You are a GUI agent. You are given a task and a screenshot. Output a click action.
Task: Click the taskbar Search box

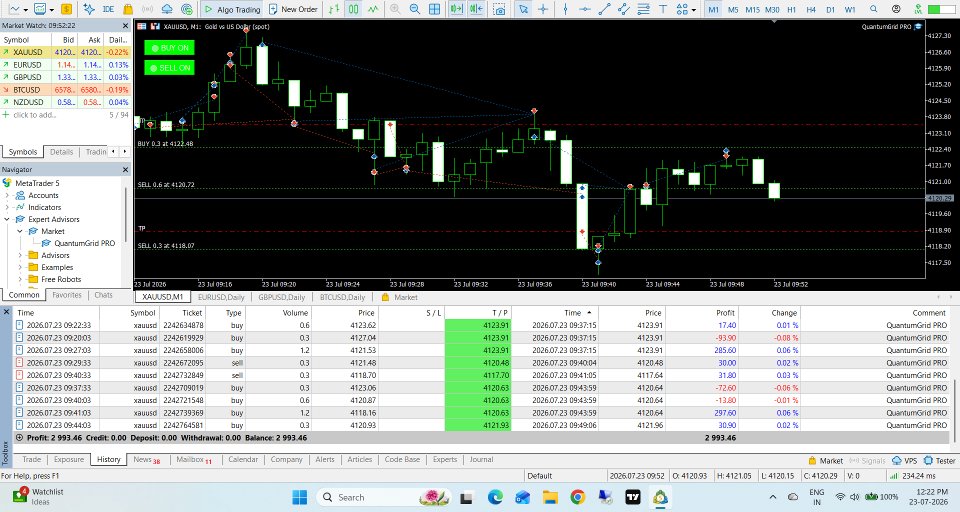(x=384, y=497)
